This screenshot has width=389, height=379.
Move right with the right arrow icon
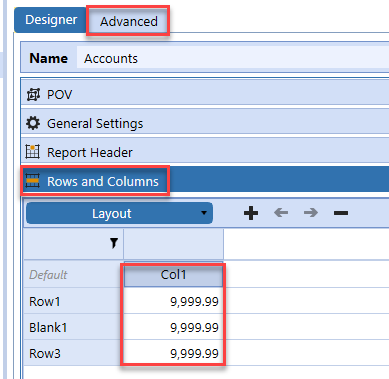point(311,213)
